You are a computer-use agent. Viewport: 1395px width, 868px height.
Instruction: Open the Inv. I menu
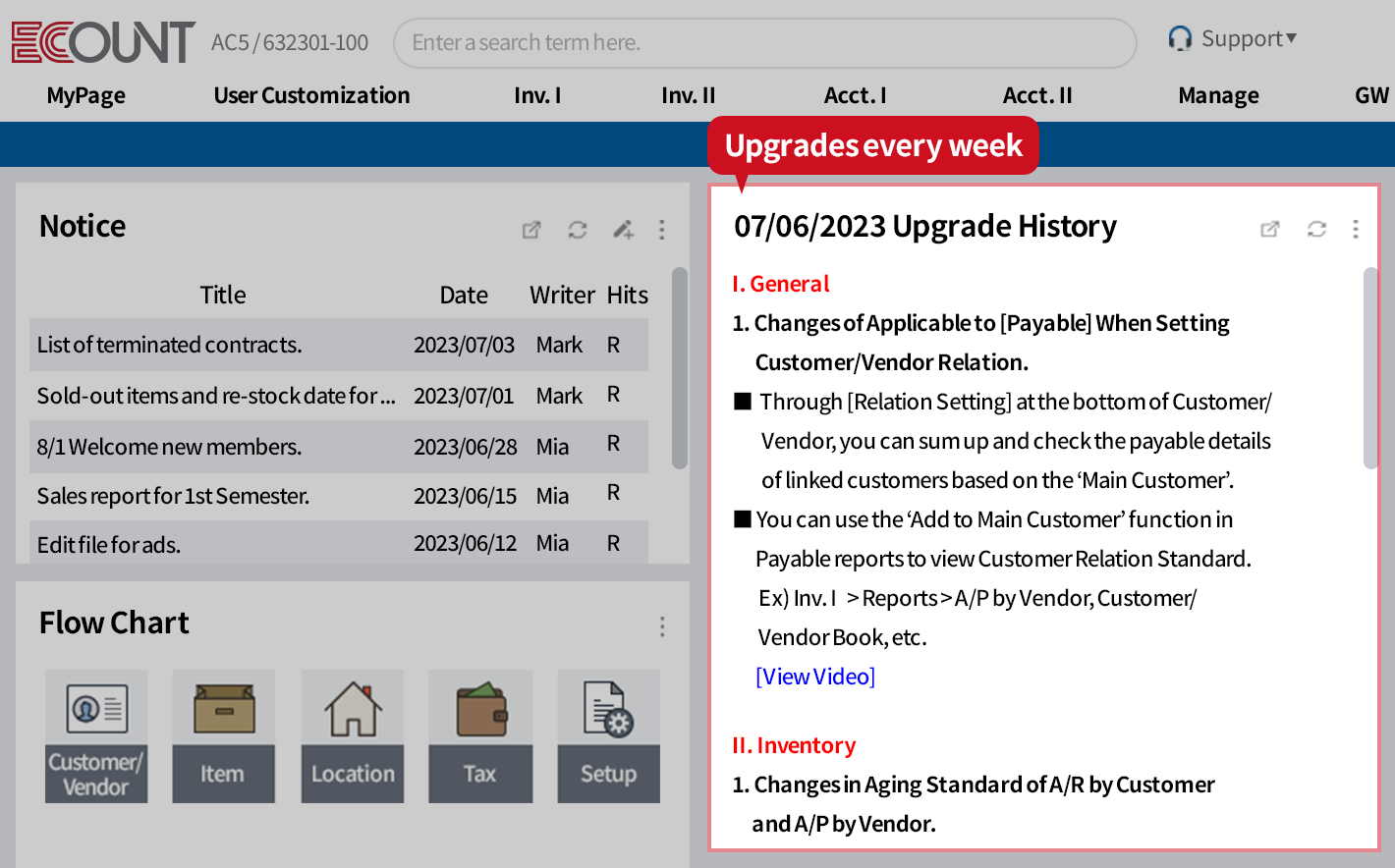(x=537, y=95)
